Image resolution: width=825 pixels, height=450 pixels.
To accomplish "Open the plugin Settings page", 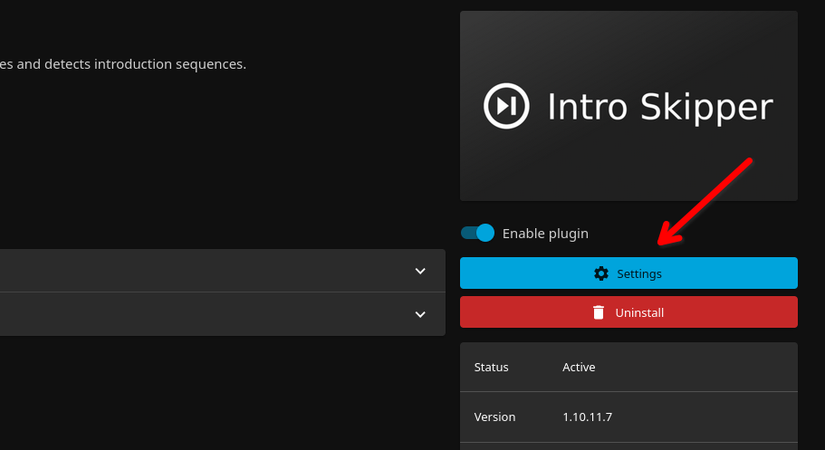I will 628,273.
